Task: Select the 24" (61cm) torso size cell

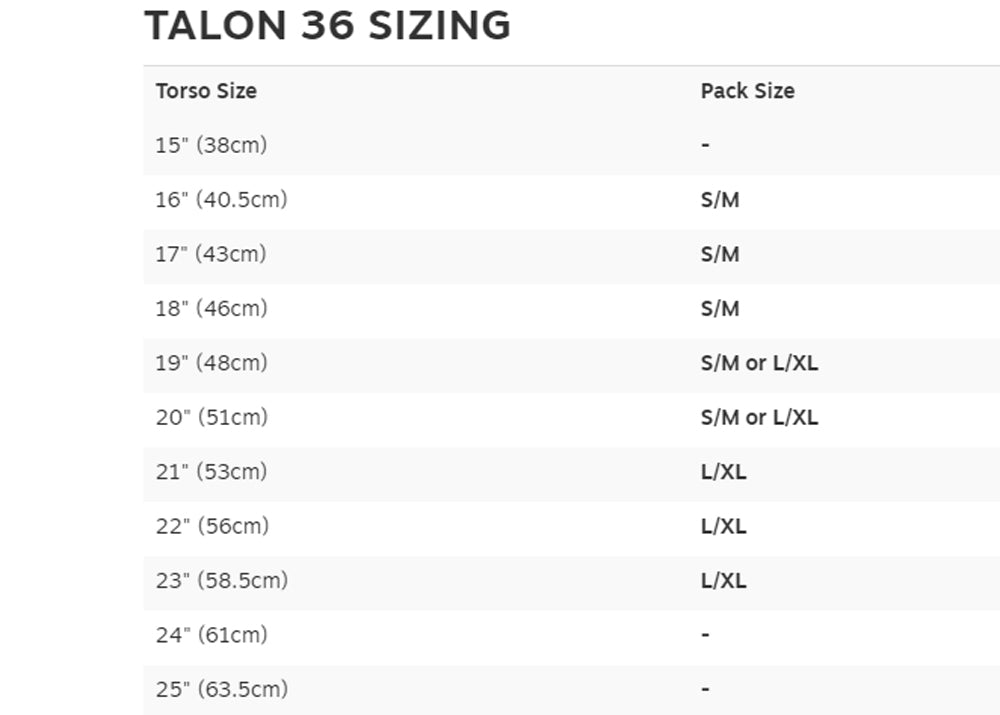Action: (x=211, y=635)
